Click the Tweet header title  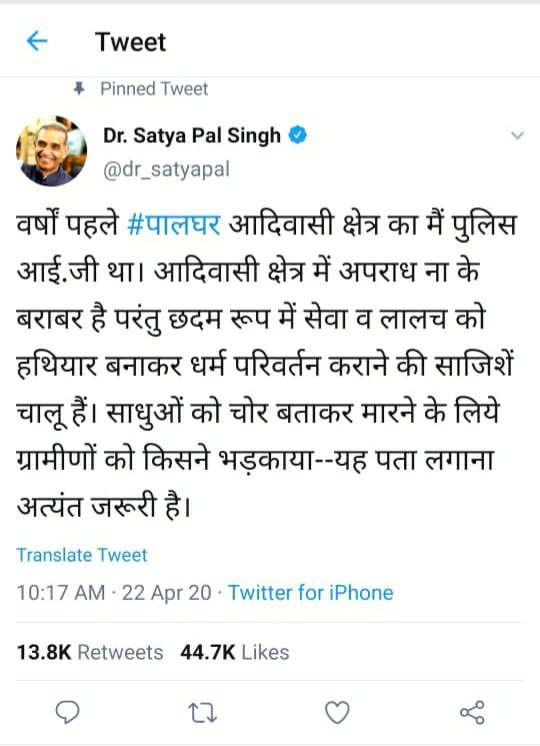point(130,41)
